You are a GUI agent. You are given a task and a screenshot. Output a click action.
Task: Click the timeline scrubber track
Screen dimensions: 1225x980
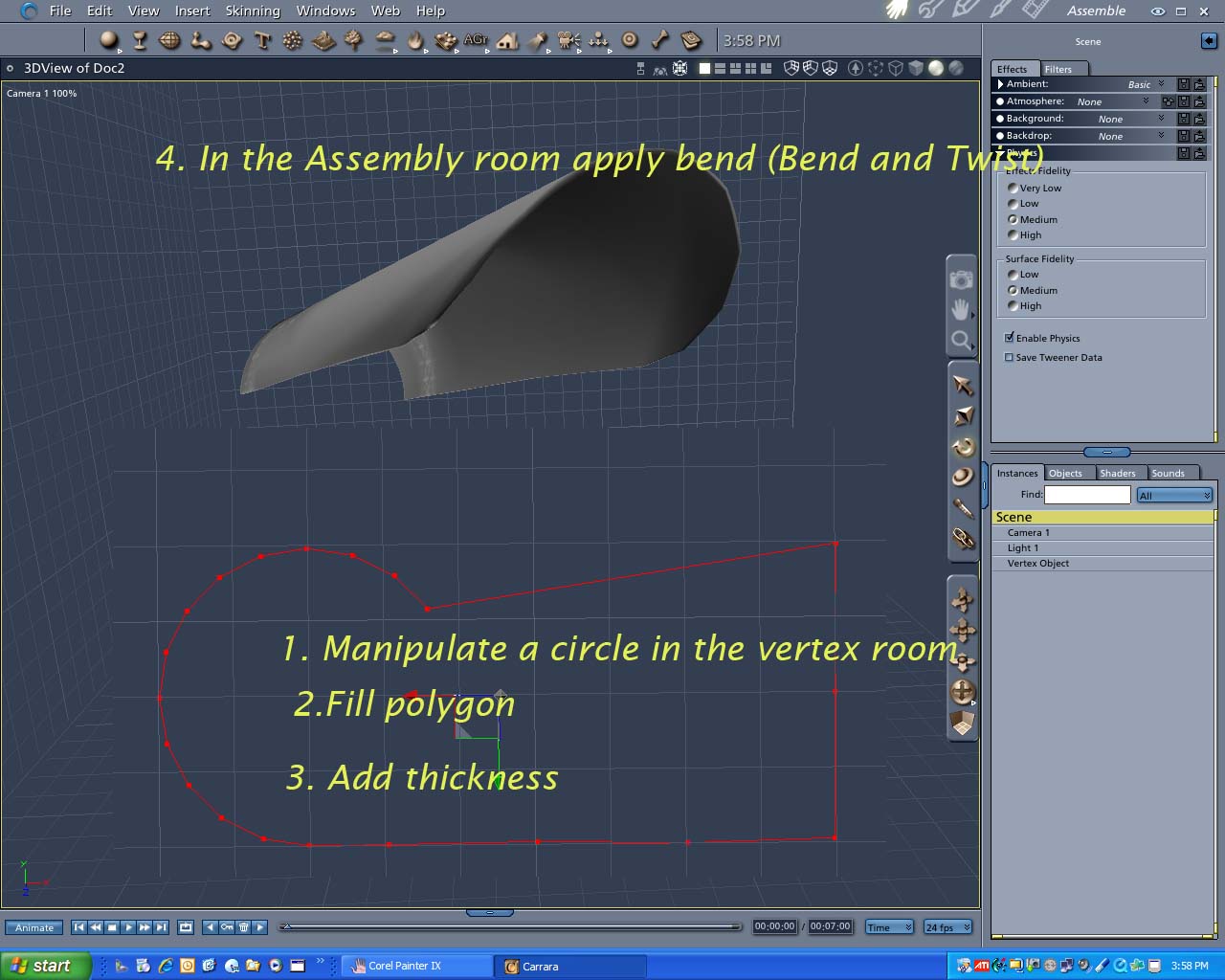512,926
